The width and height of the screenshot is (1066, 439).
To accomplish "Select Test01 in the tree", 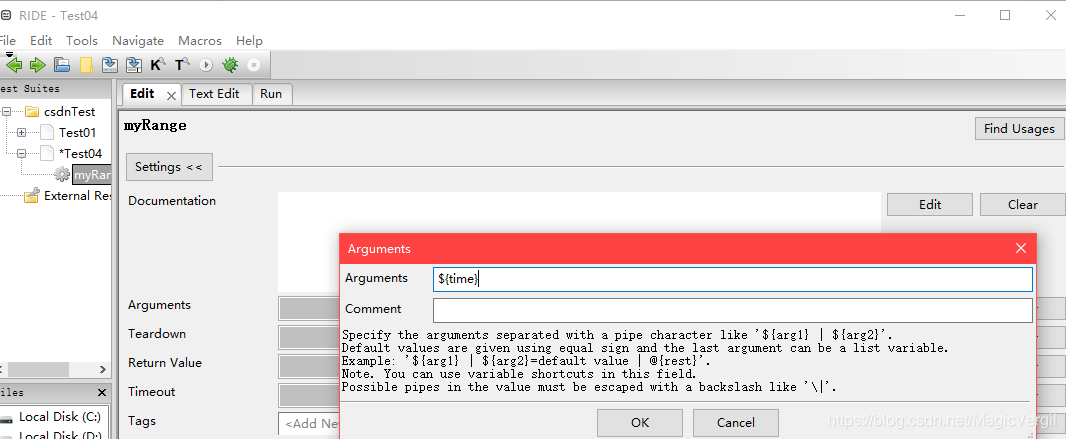I will point(78,133).
